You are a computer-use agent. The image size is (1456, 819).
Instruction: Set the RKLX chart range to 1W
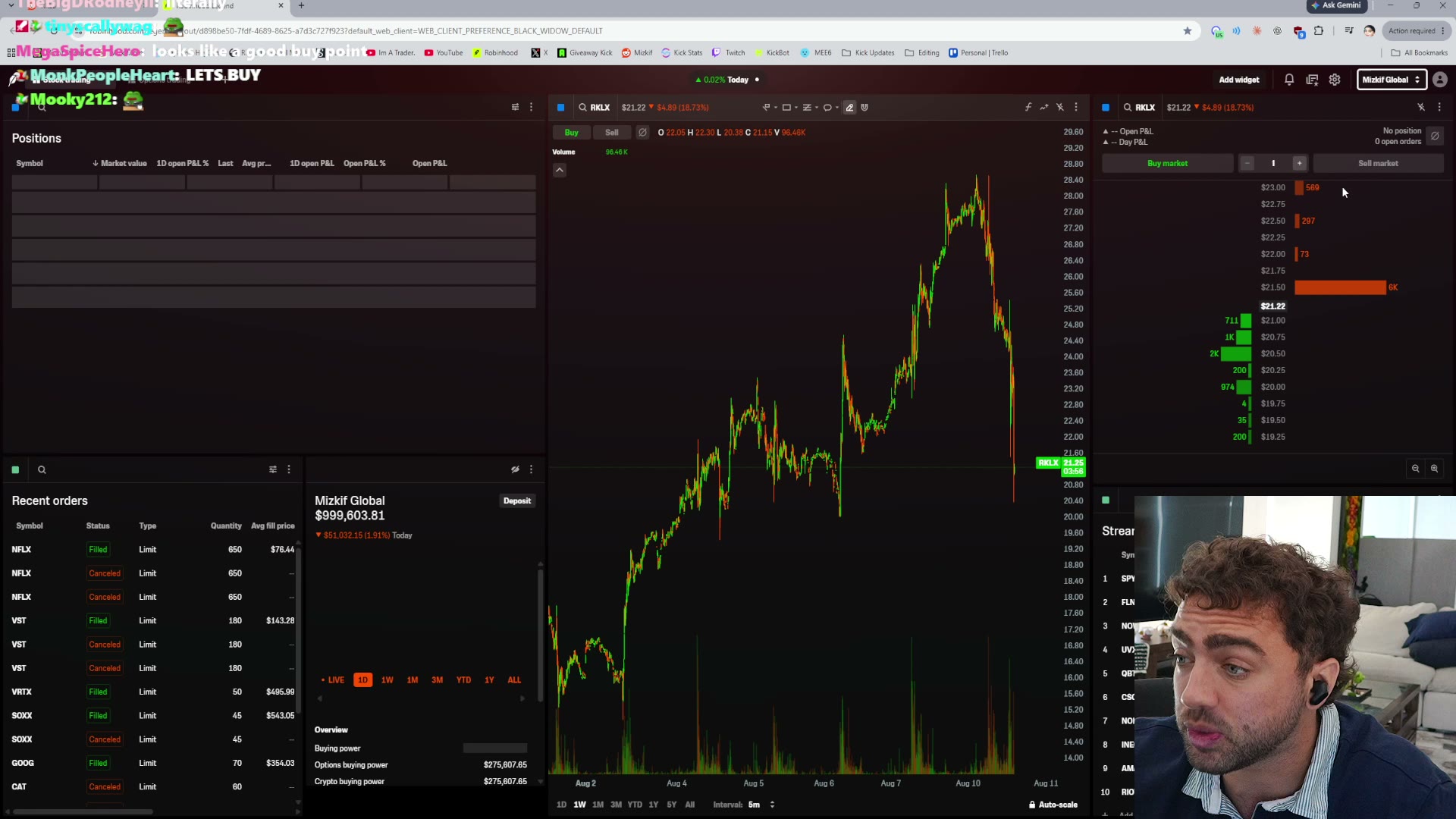point(580,805)
